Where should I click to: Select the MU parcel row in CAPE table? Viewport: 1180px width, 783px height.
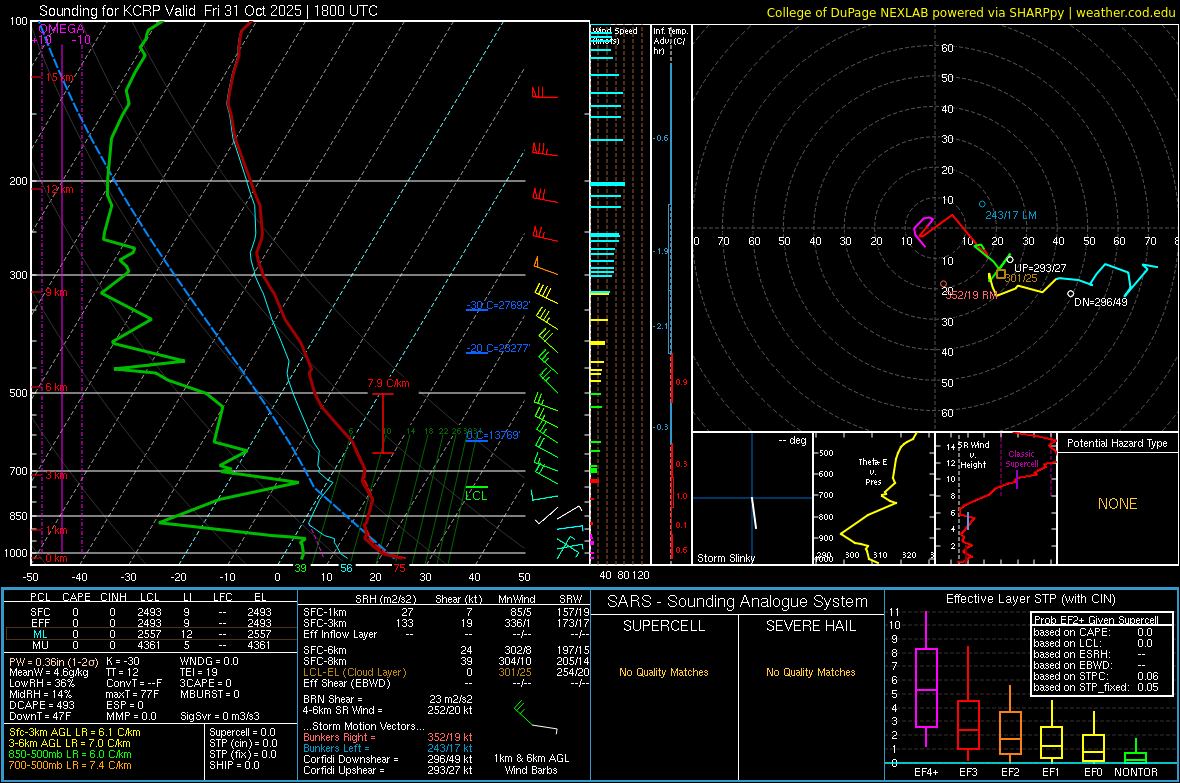[x=151, y=644]
